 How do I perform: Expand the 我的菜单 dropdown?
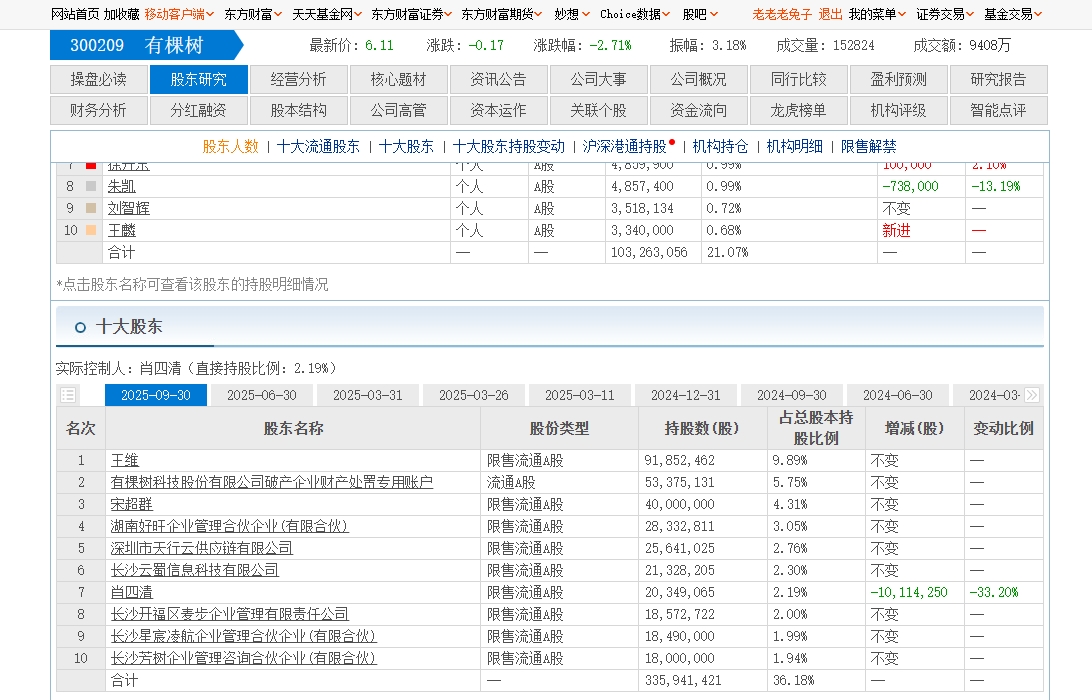(x=878, y=14)
